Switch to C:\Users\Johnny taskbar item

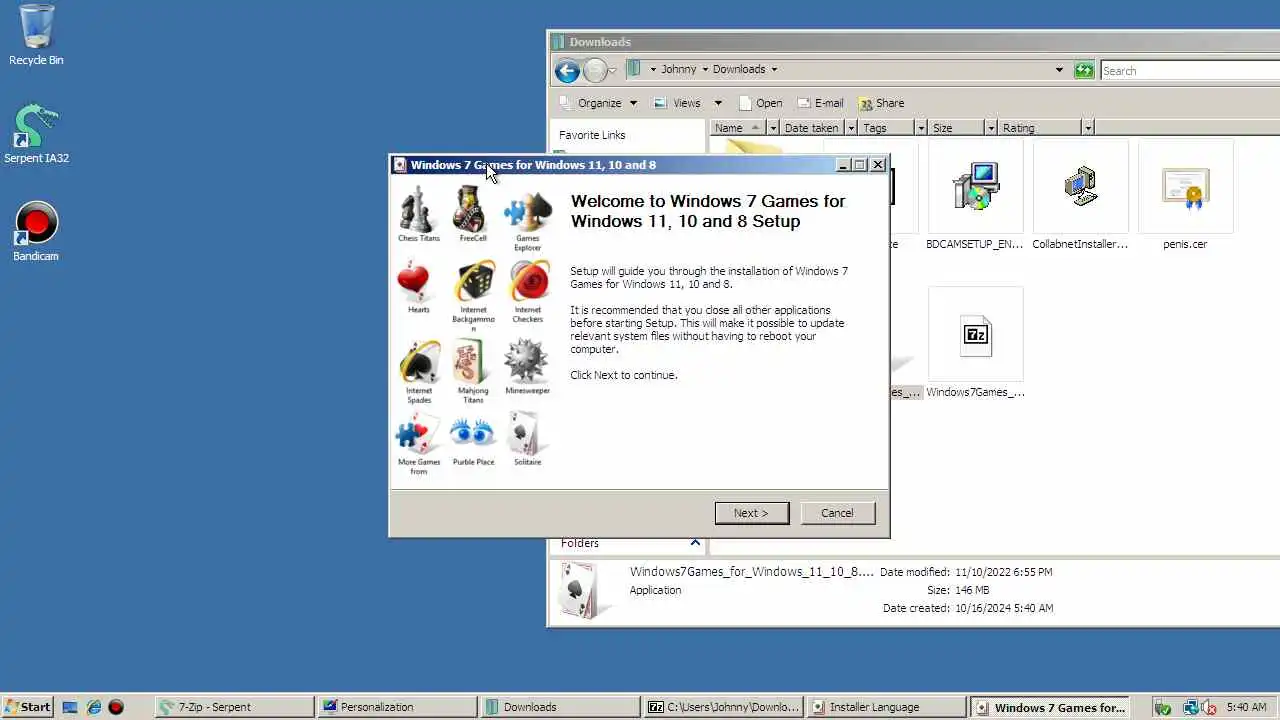coord(724,707)
